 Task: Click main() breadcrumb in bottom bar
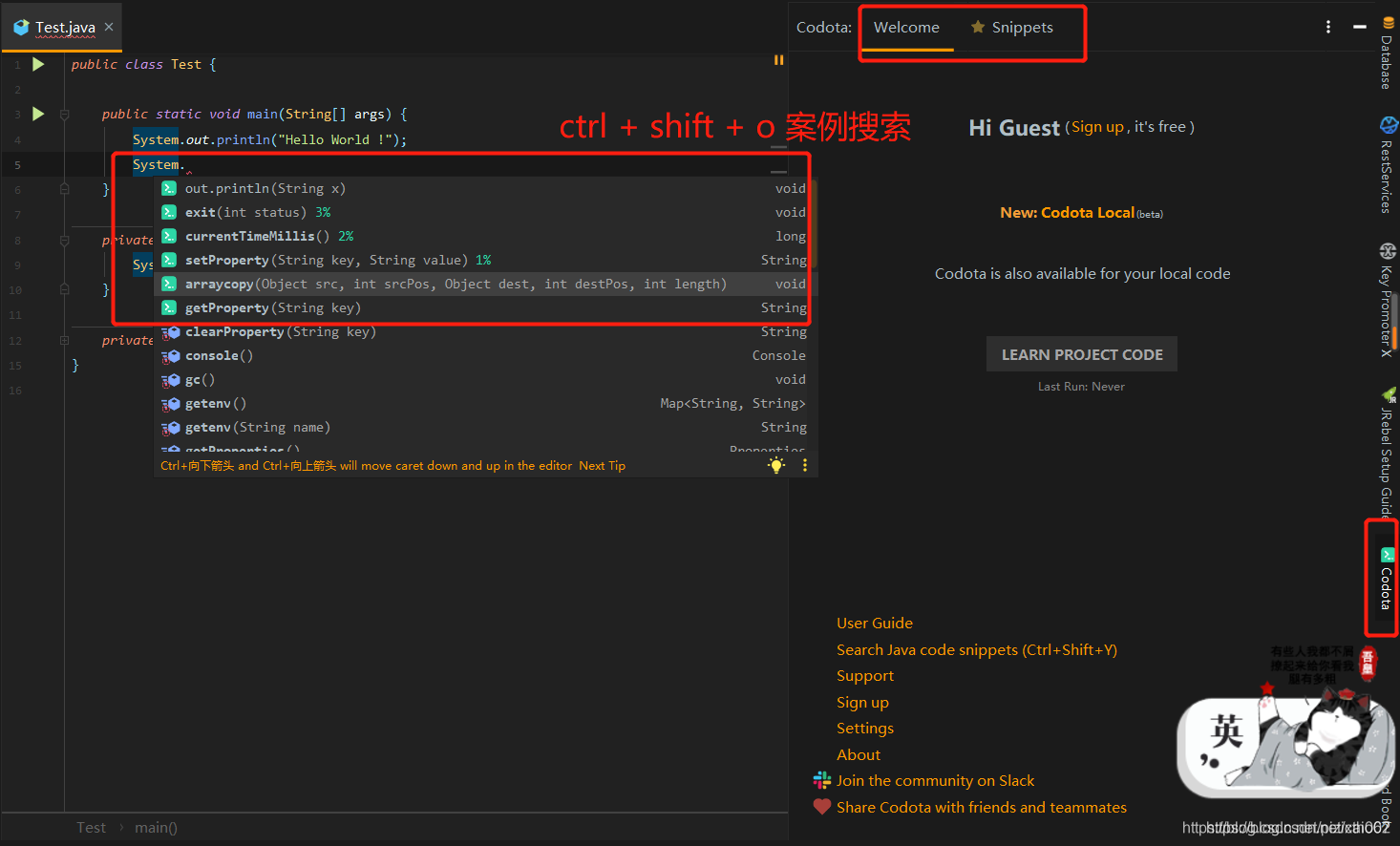click(x=156, y=828)
